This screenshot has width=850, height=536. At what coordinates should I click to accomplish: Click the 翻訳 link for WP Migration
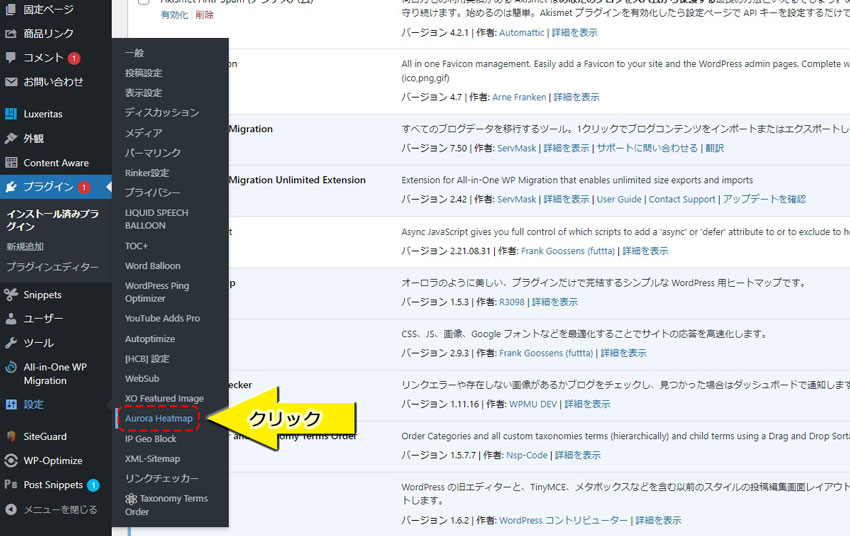[714, 148]
